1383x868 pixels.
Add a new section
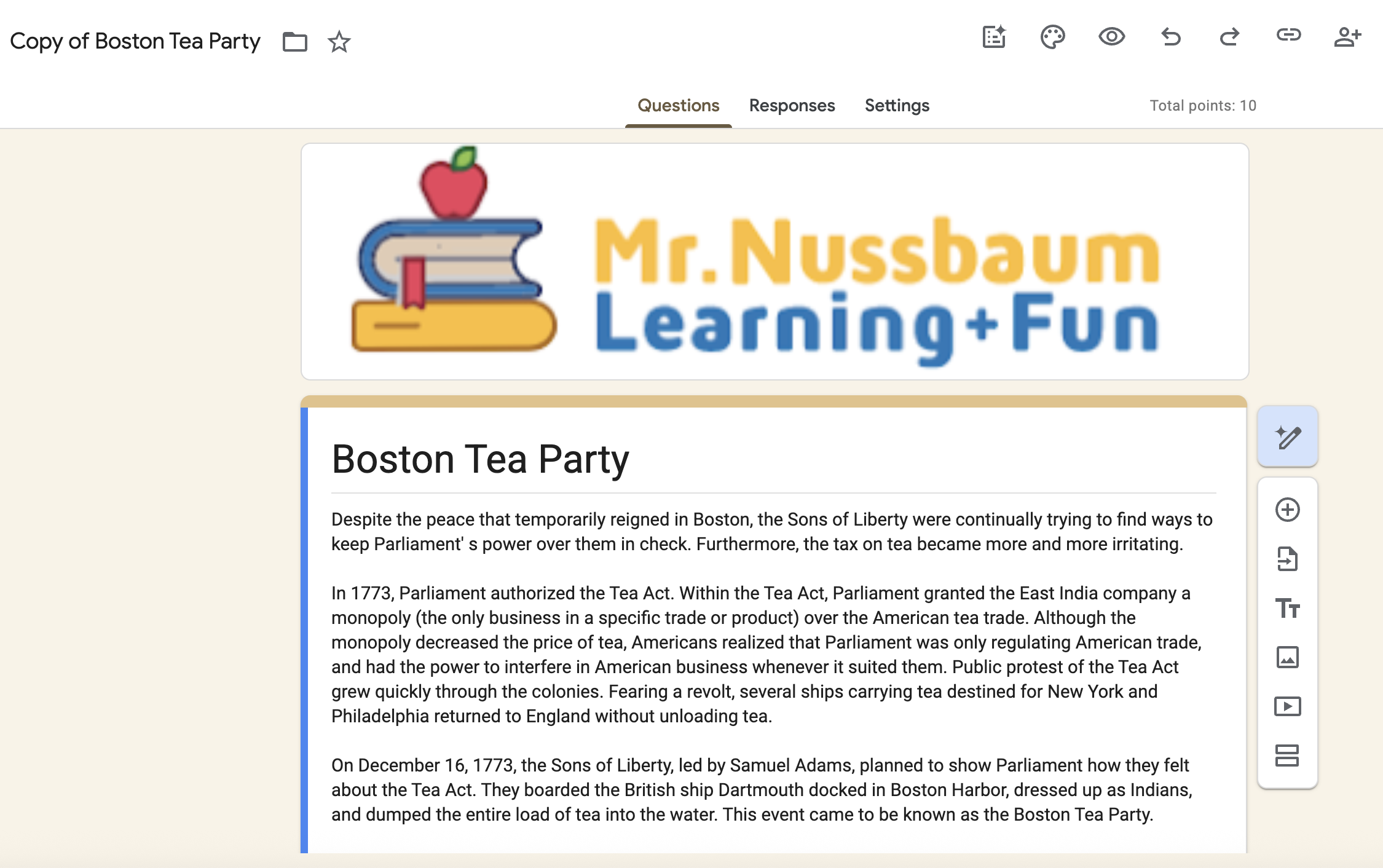tap(1287, 756)
